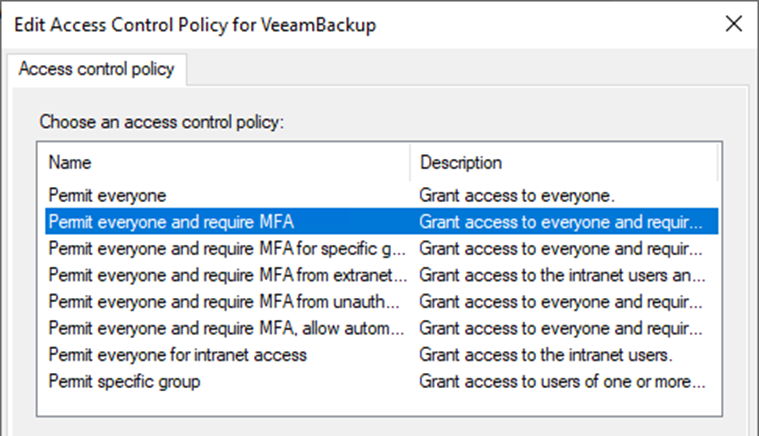Image resolution: width=759 pixels, height=436 pixels.
Task: Click the description cell of the highlighted MFA row
Action: tap(560, 220)
